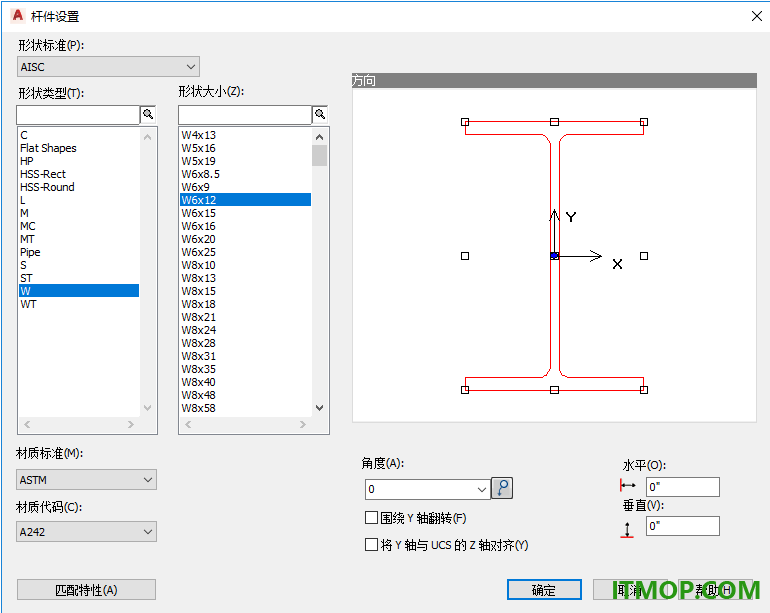Viewport: 770px width, 613px height.
Task: Click the horizontal offset icon
Action: tap(628, 485)
